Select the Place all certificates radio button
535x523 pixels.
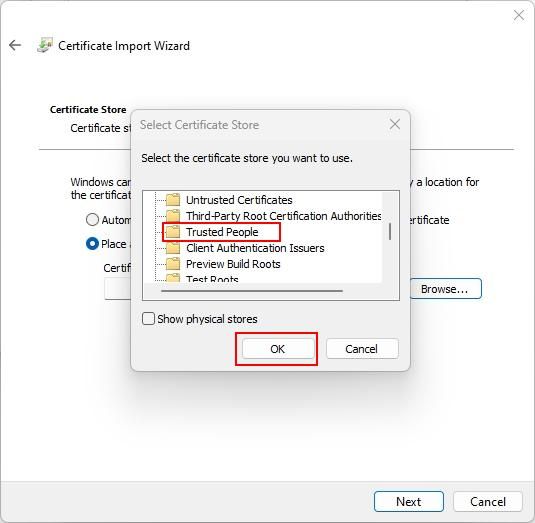click(x=92, y=244)
